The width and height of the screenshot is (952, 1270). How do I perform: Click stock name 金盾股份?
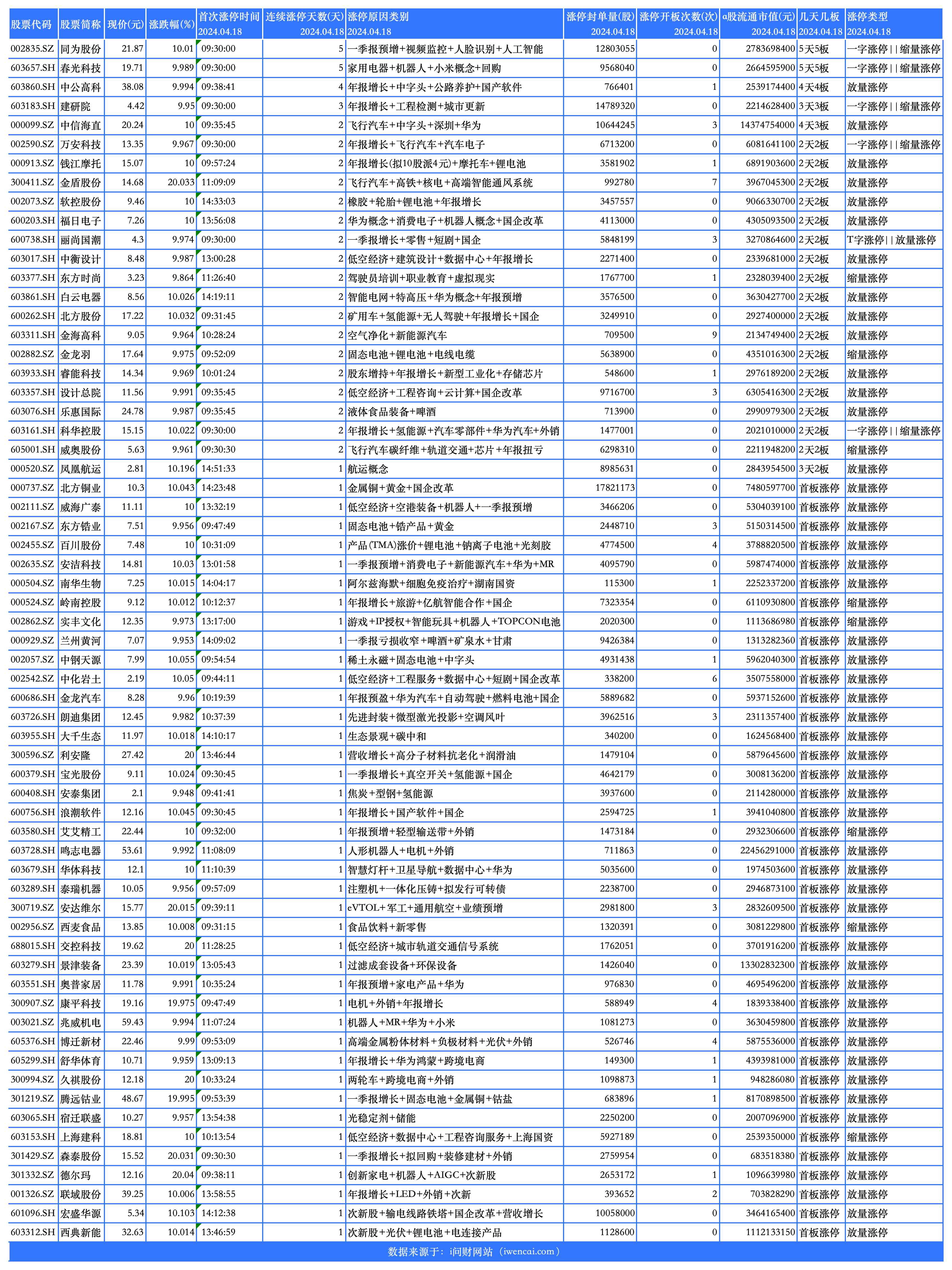(81, 182)
